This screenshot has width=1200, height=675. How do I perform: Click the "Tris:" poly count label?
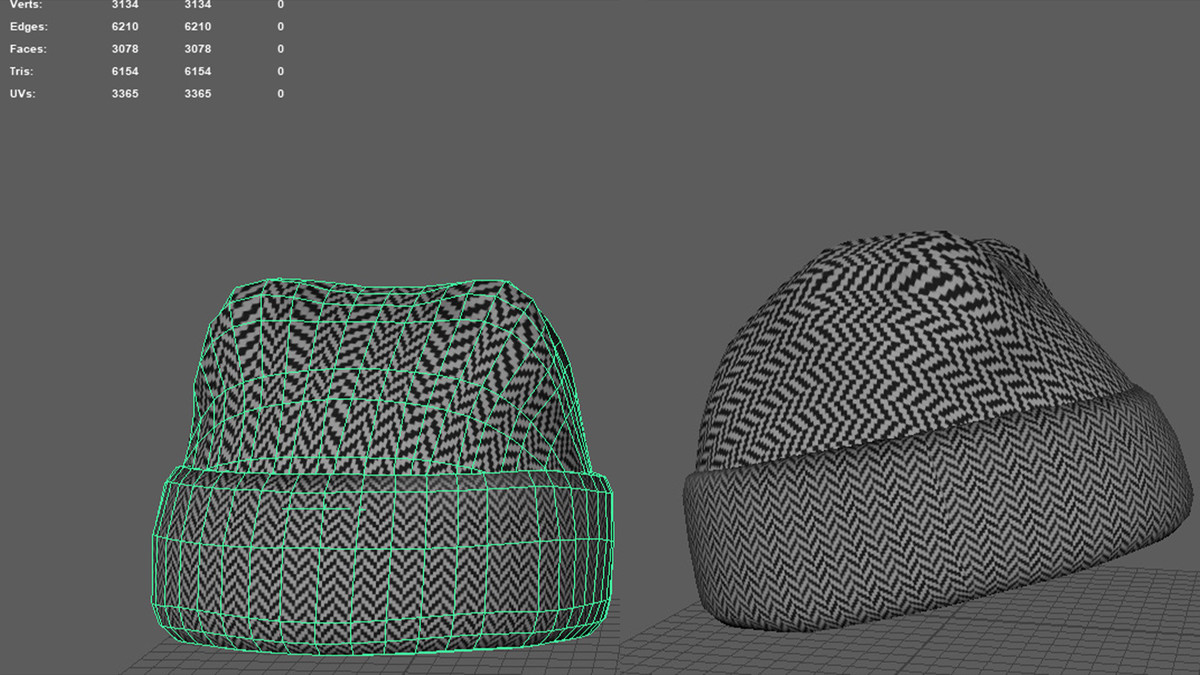(23, 71)
